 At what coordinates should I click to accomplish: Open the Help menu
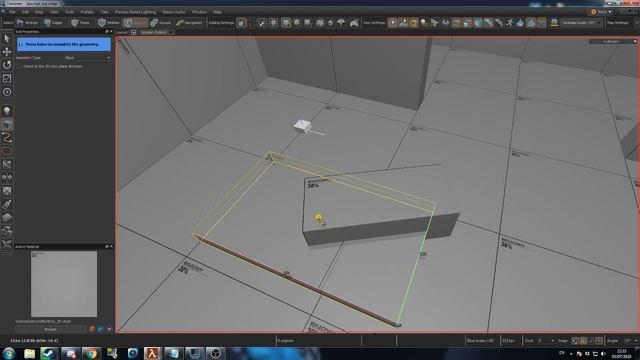tap(217, 12)
